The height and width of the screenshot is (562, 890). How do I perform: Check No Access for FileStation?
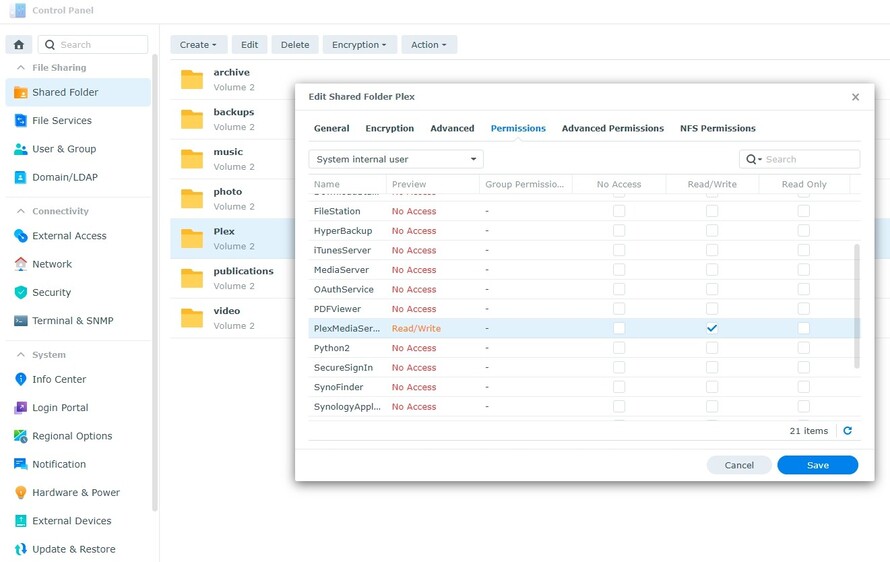pyautogui.click(x=619, y=211)
